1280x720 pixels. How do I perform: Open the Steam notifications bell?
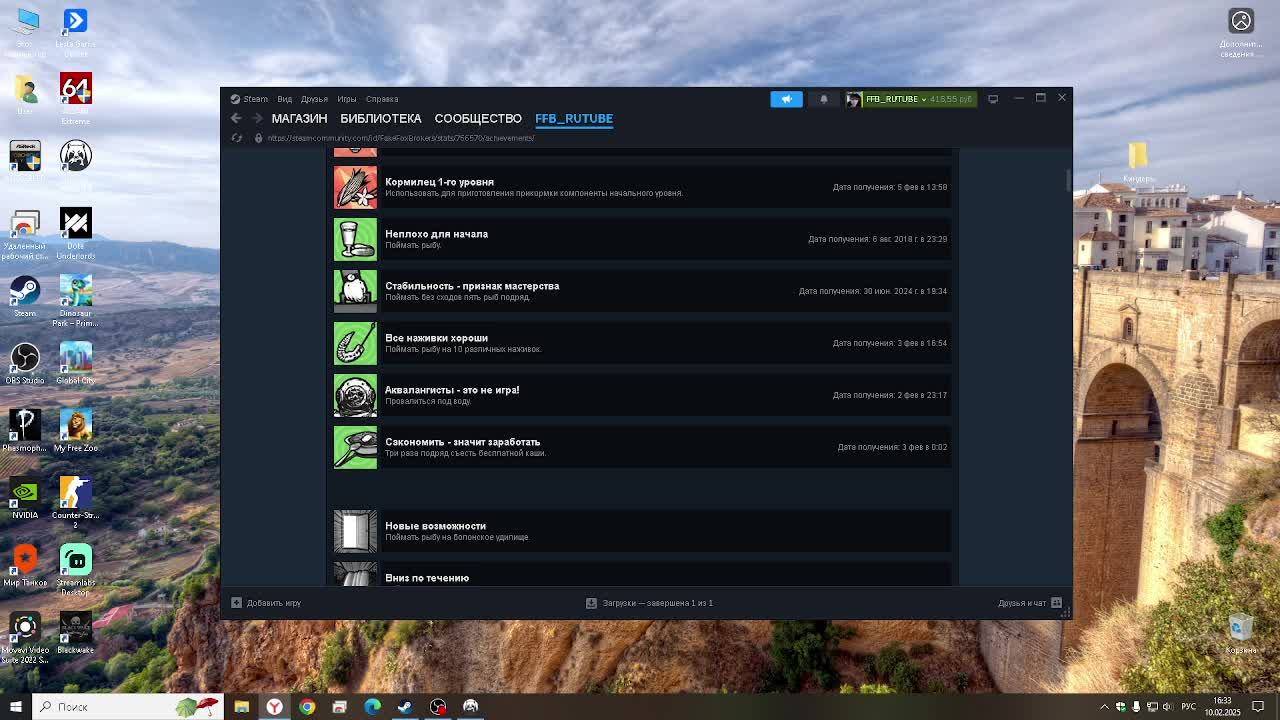pos(824,99)
